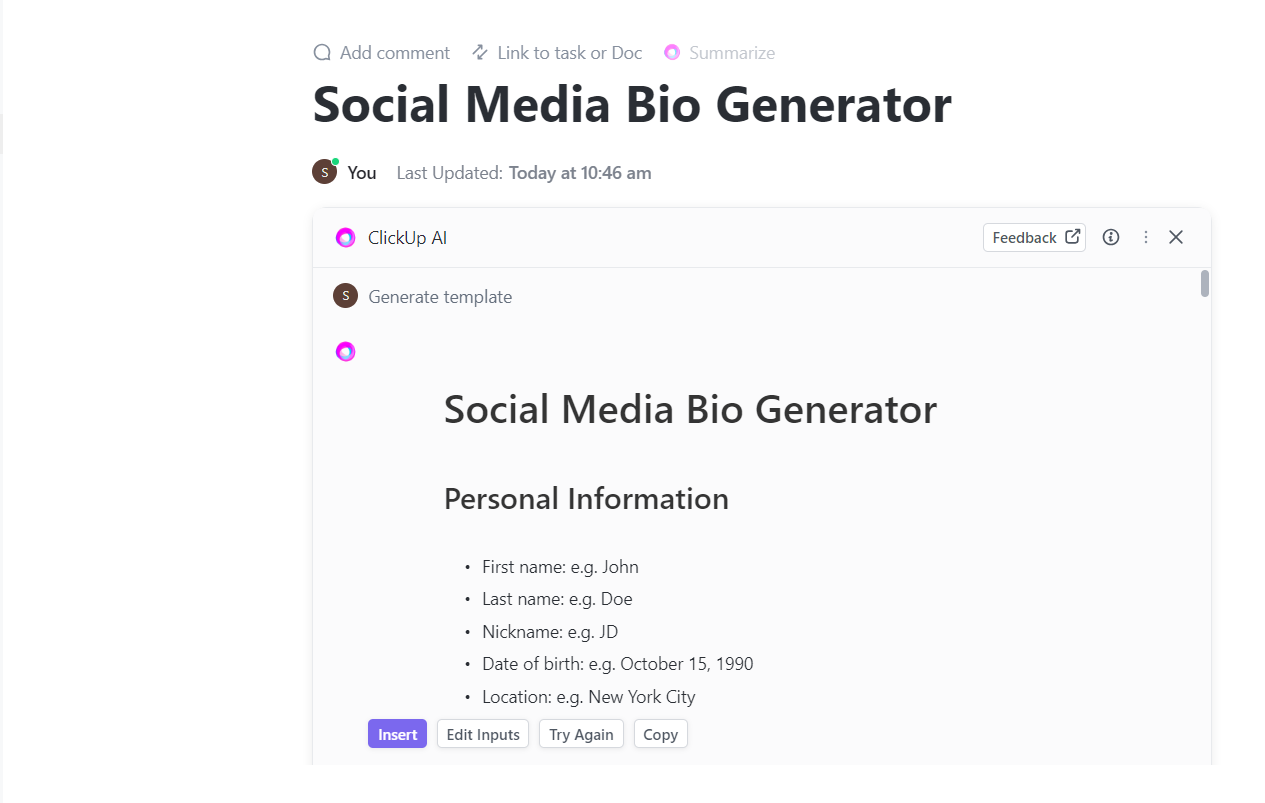Image resolution: width=1265 pixels, height=803 pixels.
Task: Click the Generate template prompt text
Action: tap(440, 297)
